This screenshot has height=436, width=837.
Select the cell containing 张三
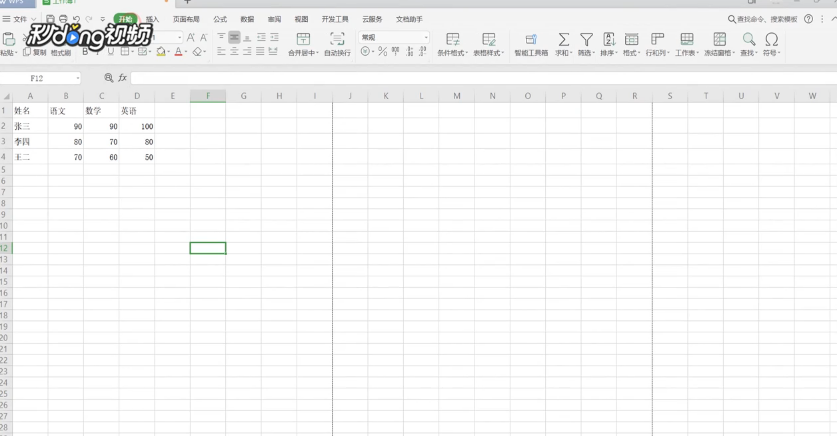point(30,126)
